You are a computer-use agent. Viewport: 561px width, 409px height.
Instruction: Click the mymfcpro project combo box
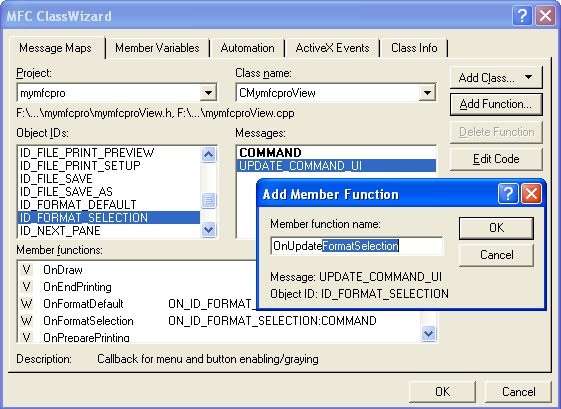[x=117, y=93]
